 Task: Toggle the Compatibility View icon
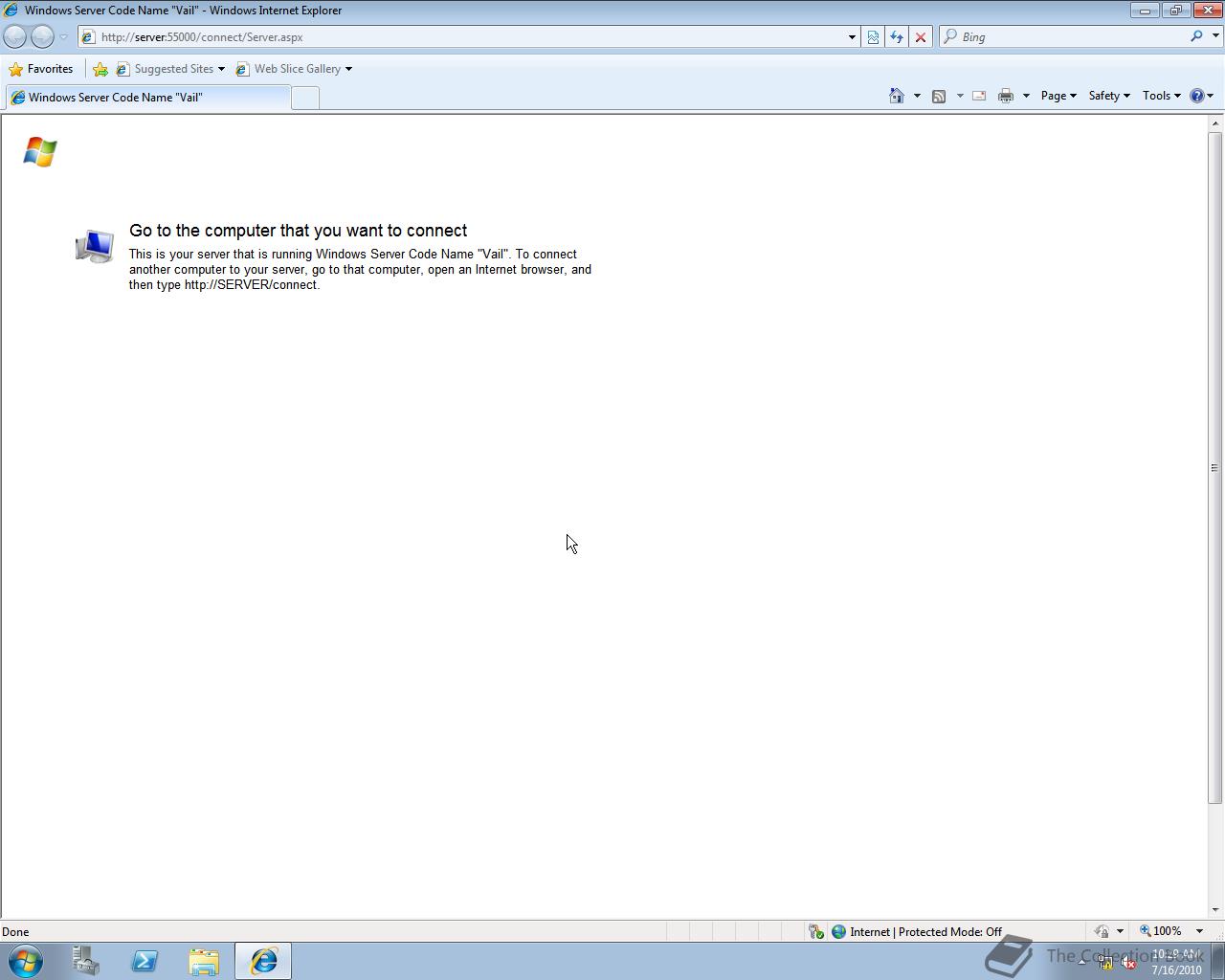pyautogui.click(x=873, y=37)
